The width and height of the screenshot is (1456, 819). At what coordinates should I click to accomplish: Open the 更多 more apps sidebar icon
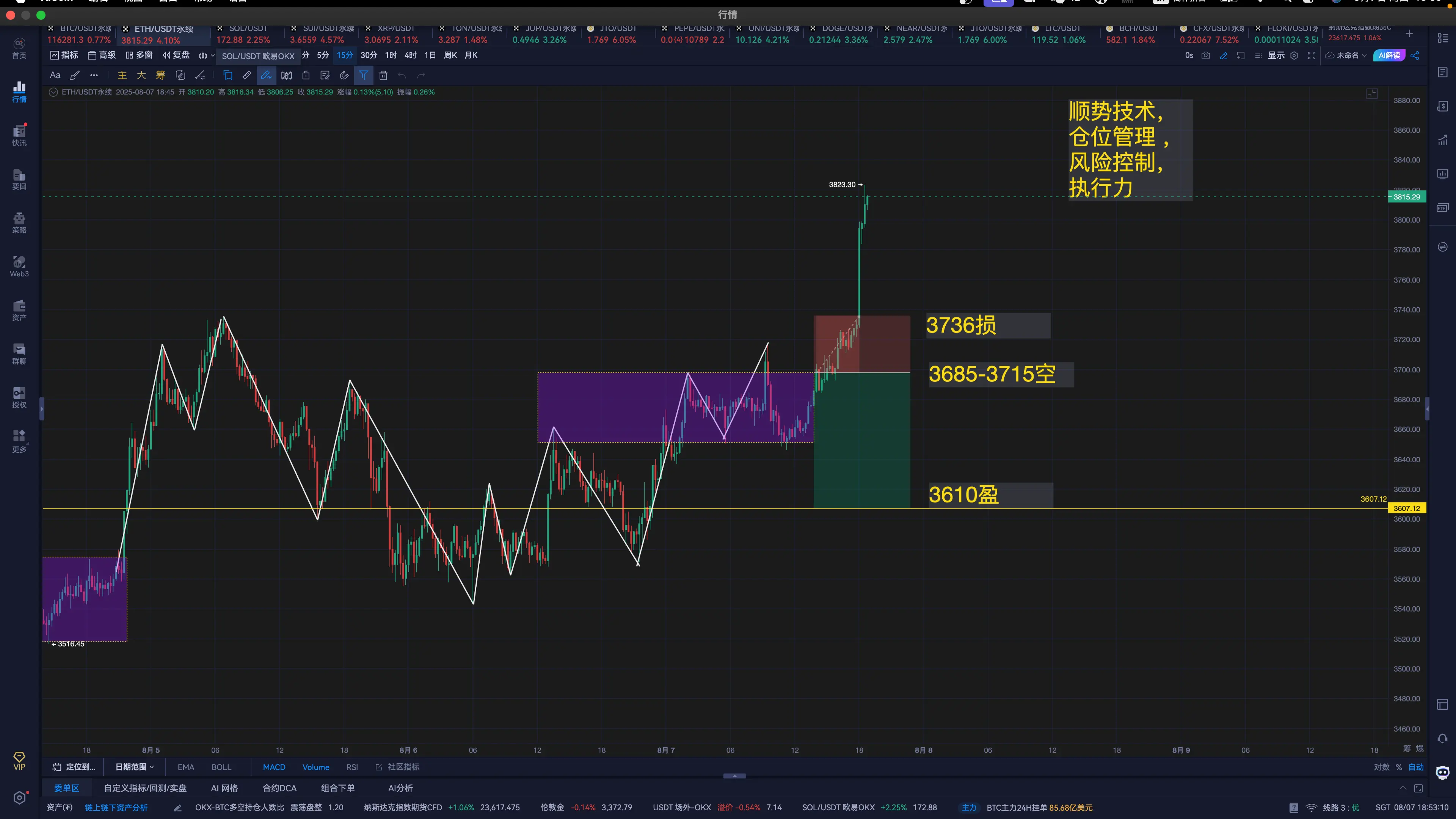19,441
